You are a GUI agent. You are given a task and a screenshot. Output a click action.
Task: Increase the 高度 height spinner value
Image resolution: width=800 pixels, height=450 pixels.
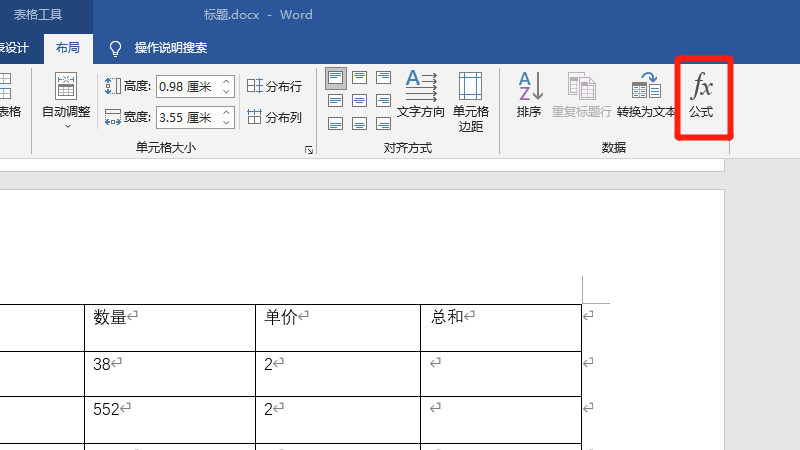pos(226,81)
